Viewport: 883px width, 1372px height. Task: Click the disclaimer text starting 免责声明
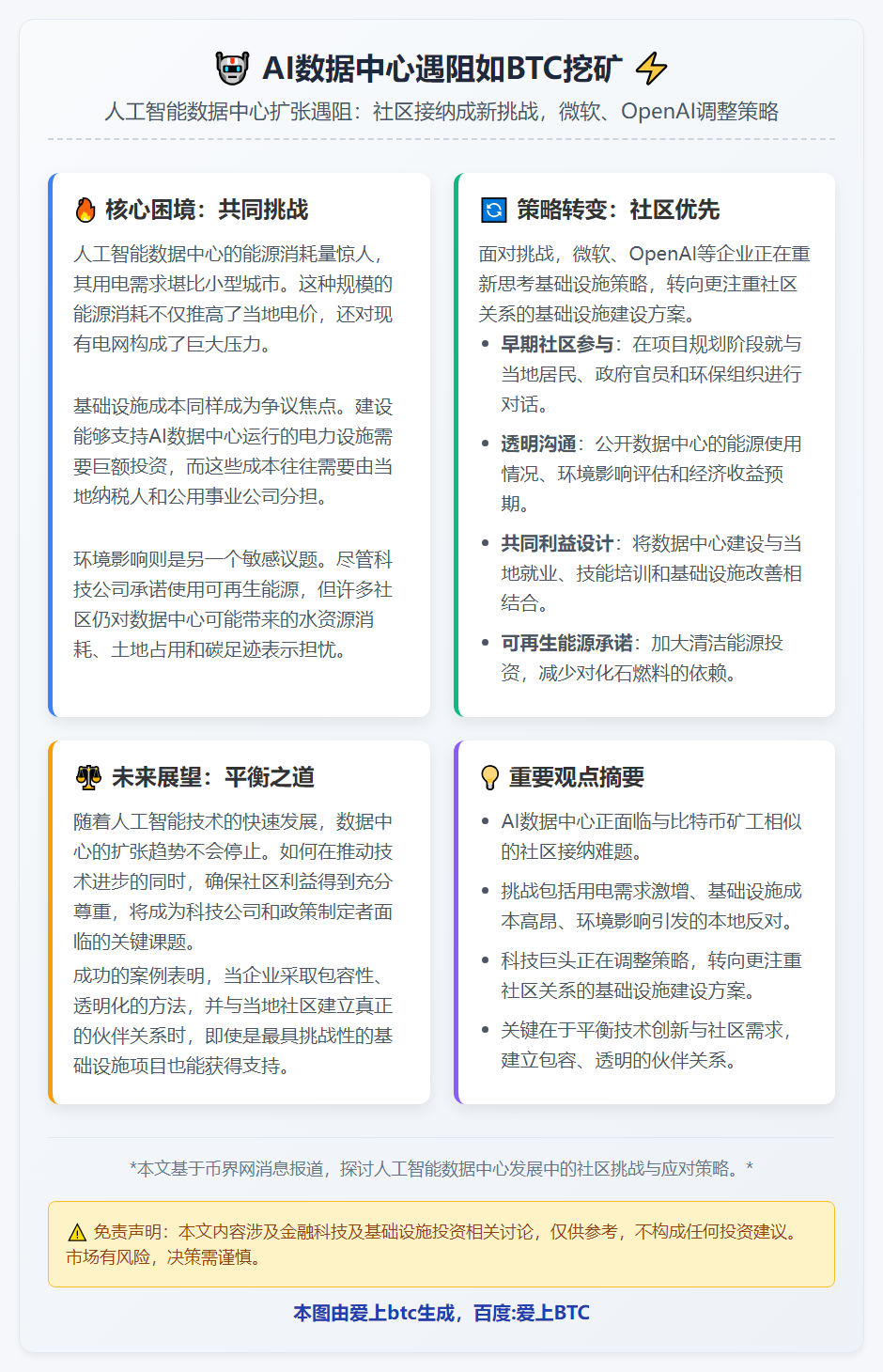pos(433,1244)
